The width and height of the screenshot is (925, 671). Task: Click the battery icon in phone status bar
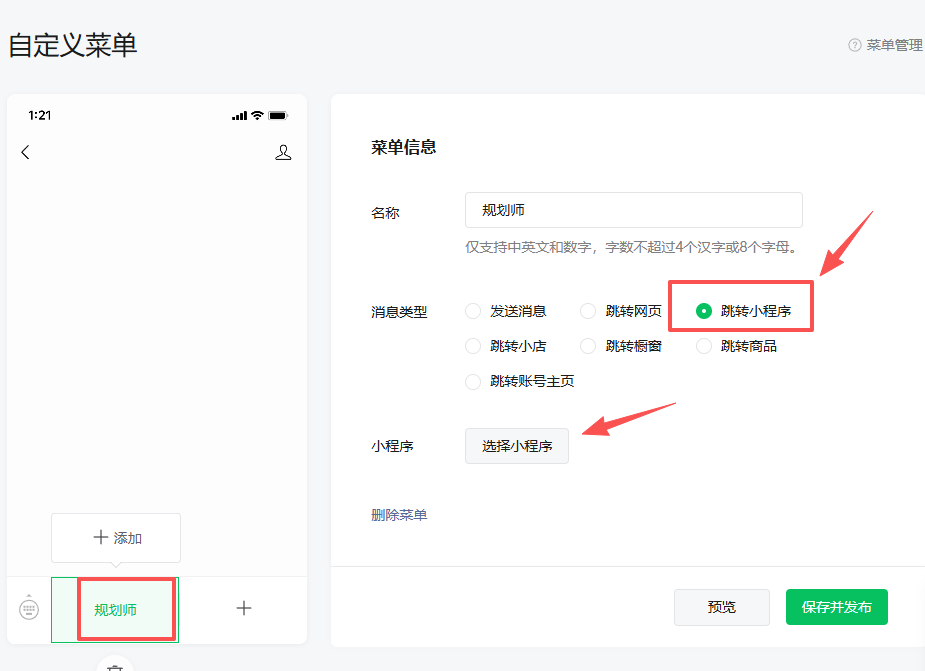pyautogui.click(x=277, y=116)
